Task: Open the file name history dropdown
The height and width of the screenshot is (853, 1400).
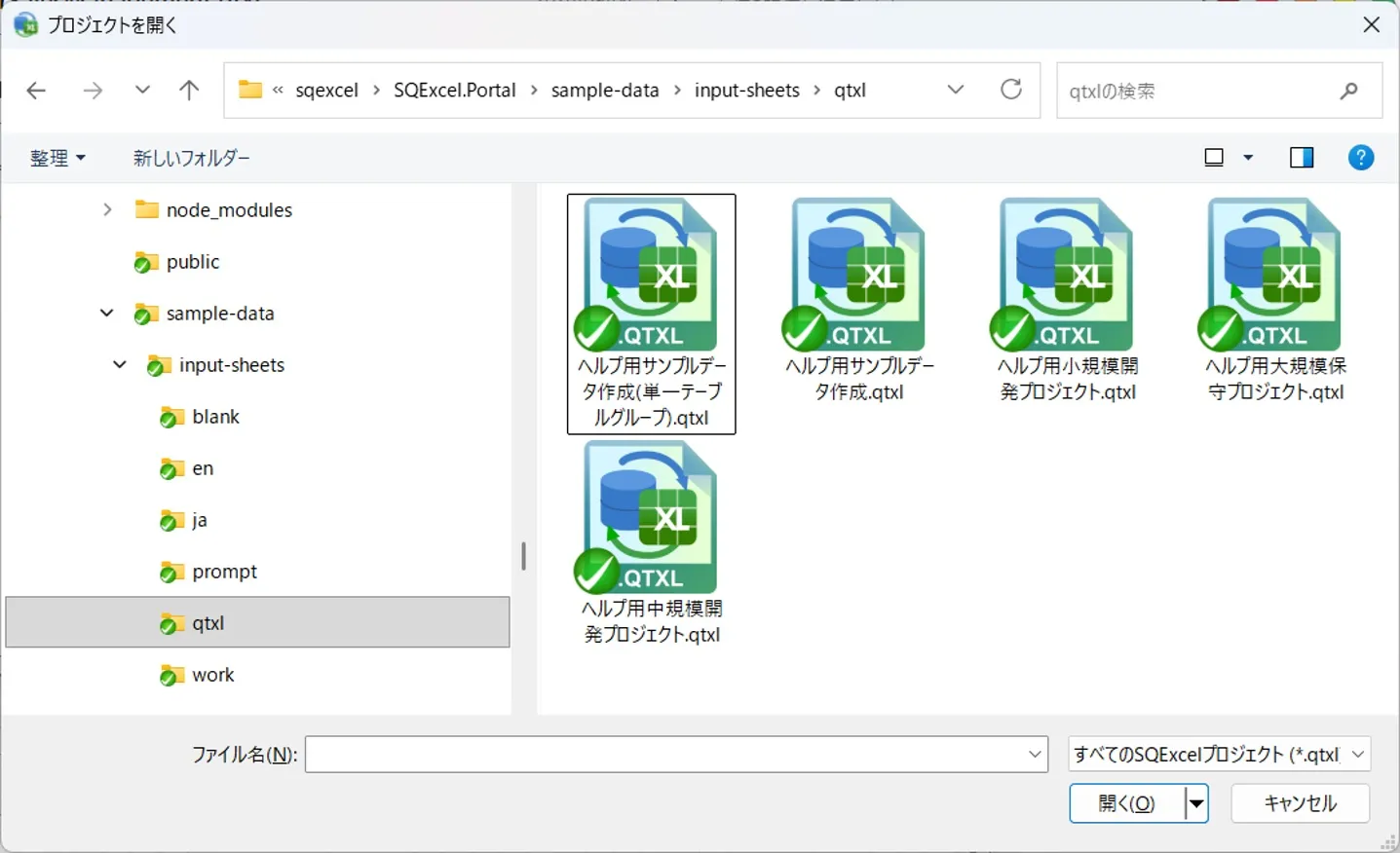Action: click(x=1035, y=754)
